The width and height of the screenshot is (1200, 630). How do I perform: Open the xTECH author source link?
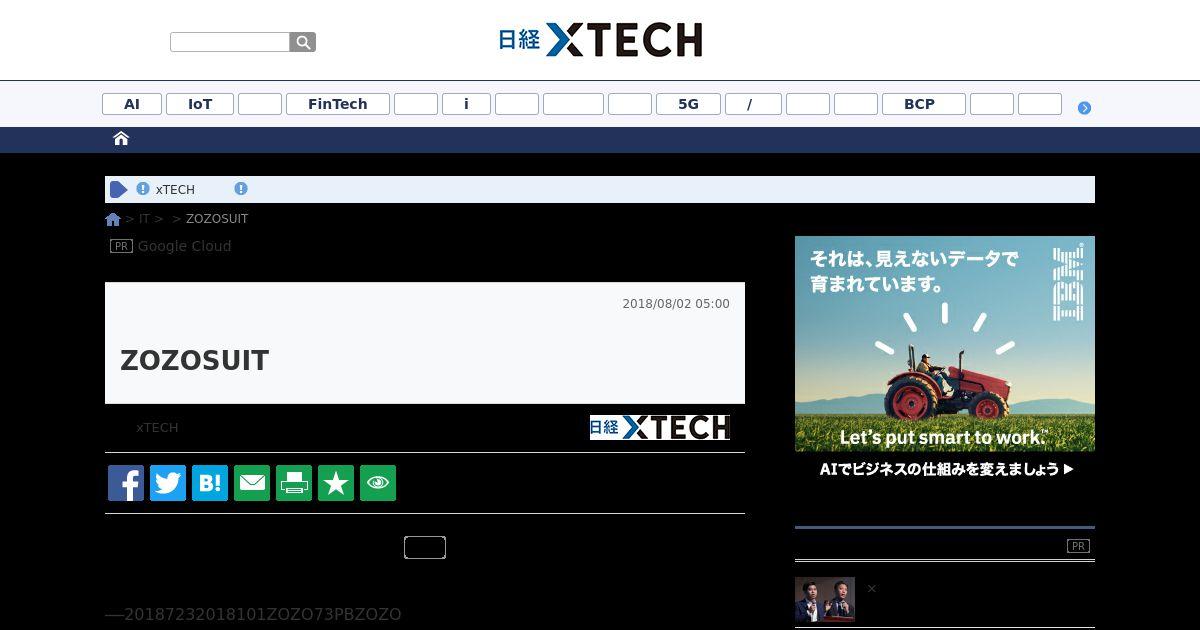point(157,428)
